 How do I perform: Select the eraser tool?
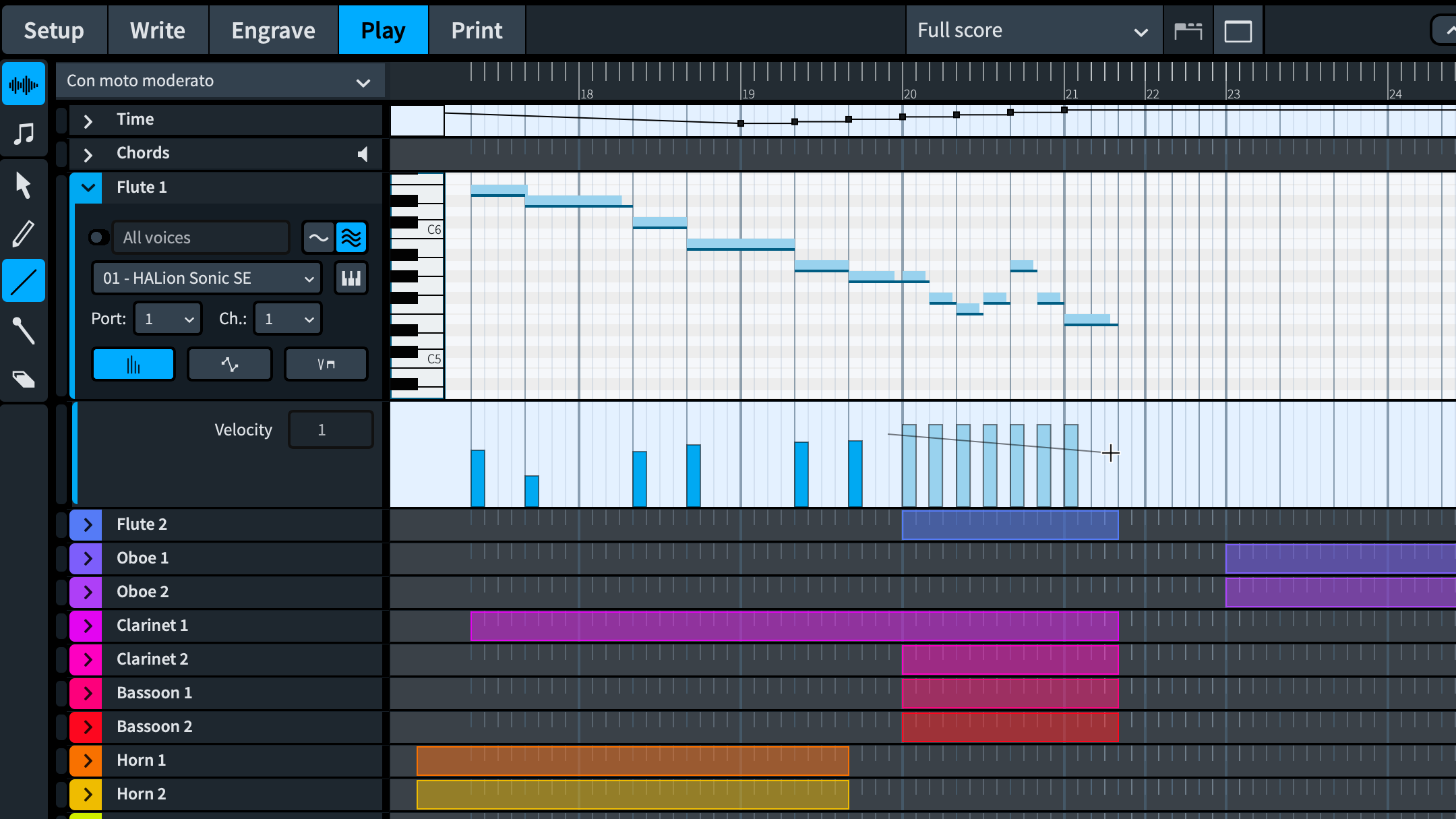click(x=24, y=379)
